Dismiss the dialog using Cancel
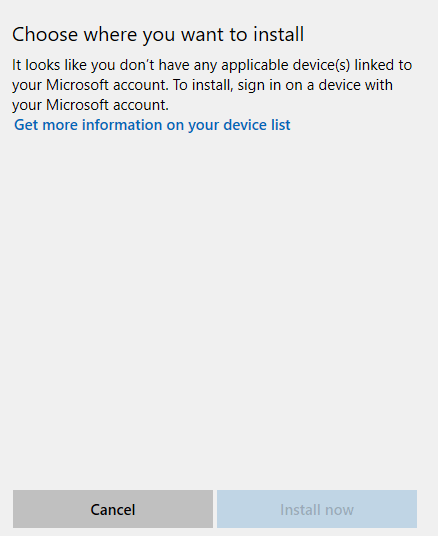This screenshot has width=438, height=536. pyautogui.click(x=113, y=509)
